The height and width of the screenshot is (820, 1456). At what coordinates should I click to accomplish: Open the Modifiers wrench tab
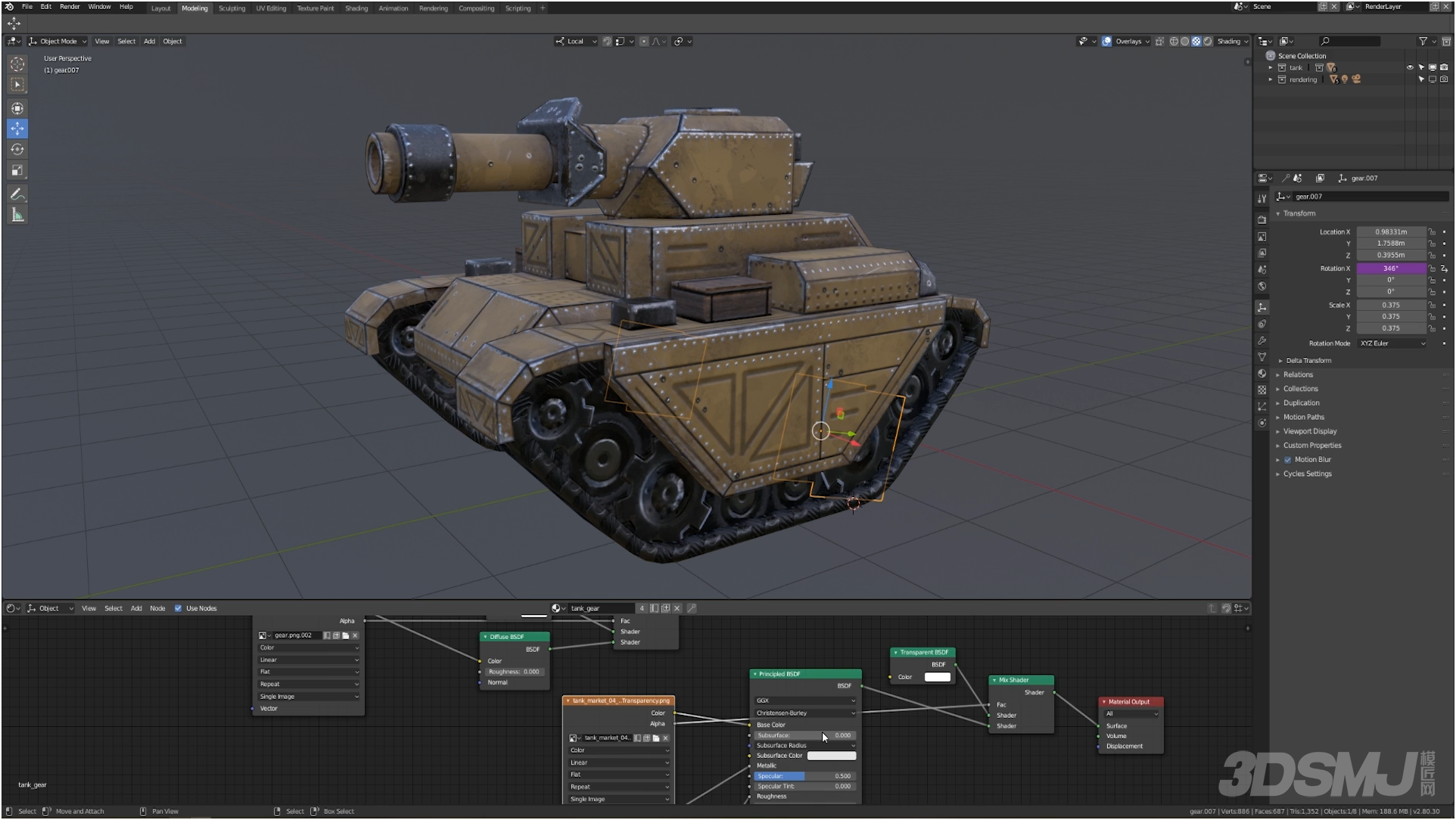click(1262, 340)
